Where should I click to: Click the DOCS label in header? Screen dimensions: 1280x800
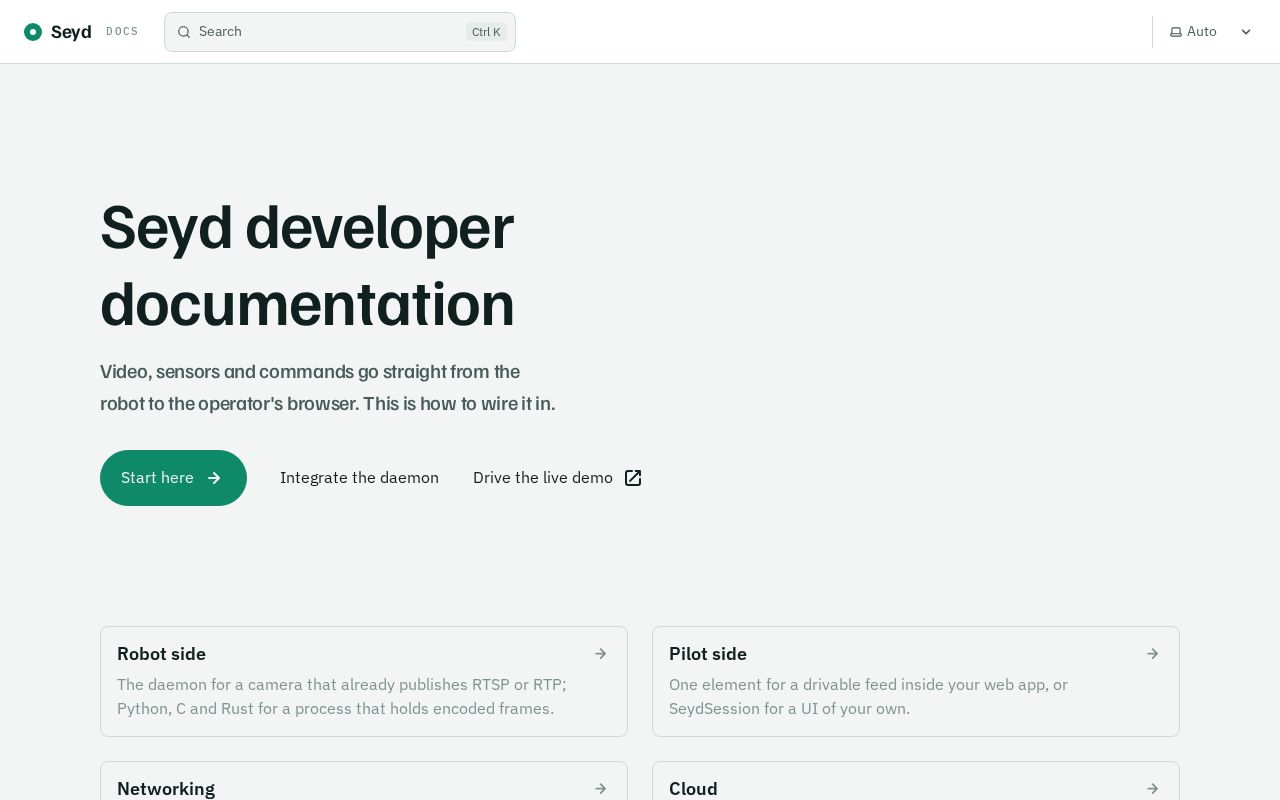click(122, 32)
